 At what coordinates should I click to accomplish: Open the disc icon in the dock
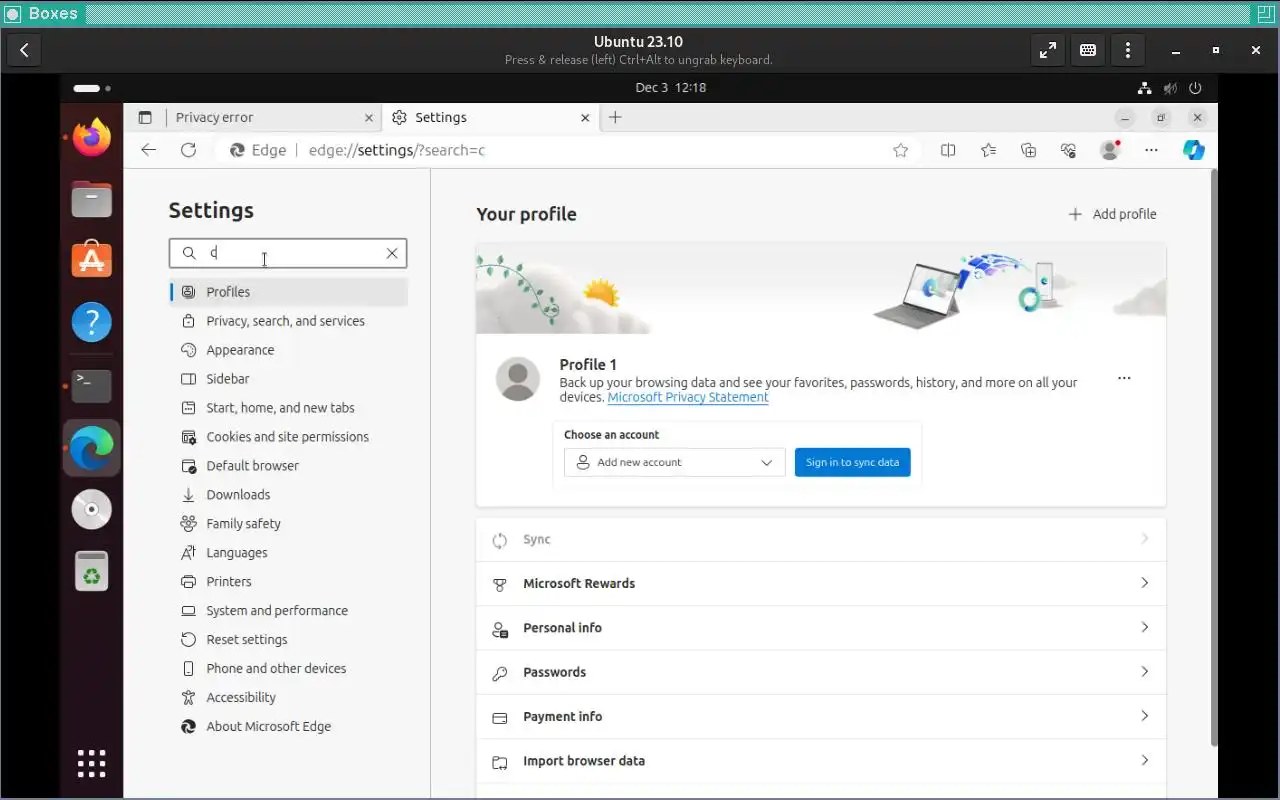pyautogui.click(x=91, y=509)
